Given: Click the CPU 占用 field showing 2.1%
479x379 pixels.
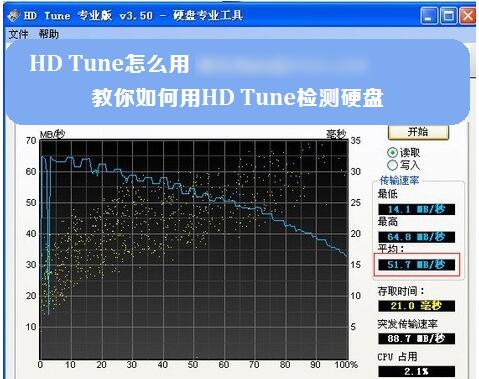Looking at the screenshot, I should pos(416,371).
